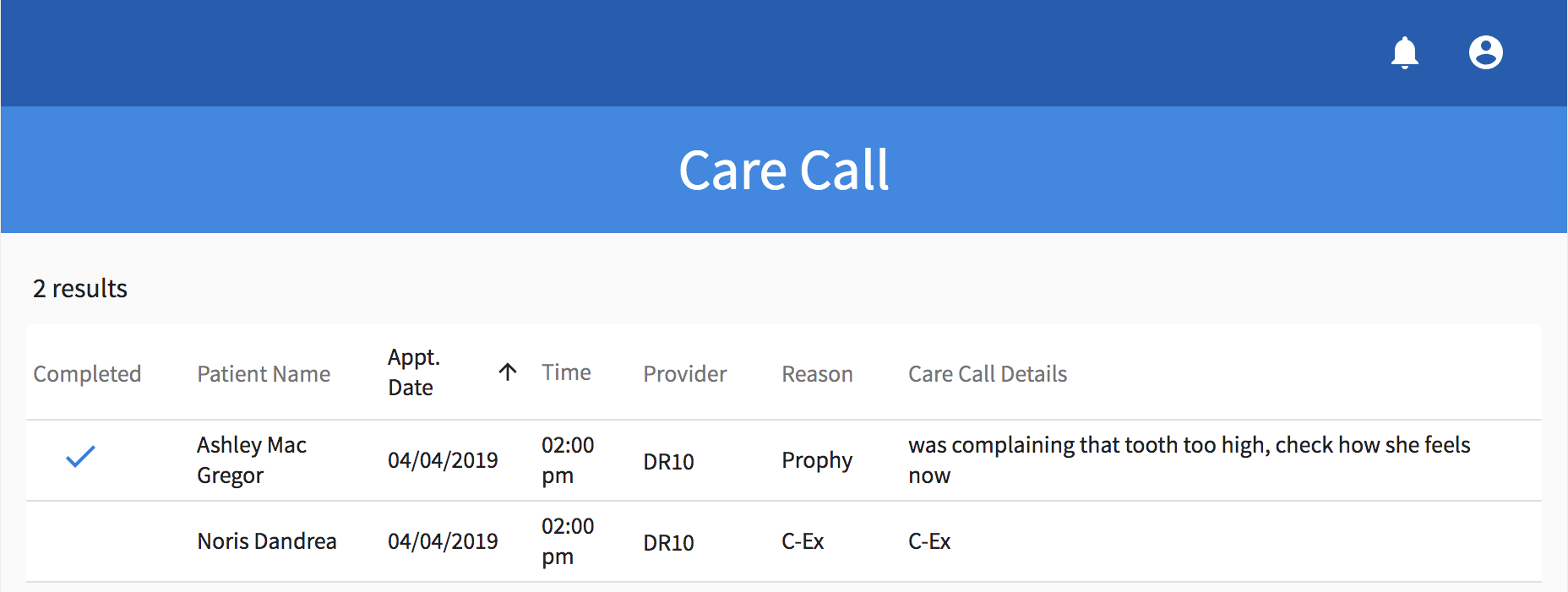Viewport: 1568px width, 592px height.
Task: Click the 2 results count text
Action: [x=80, y=289]
